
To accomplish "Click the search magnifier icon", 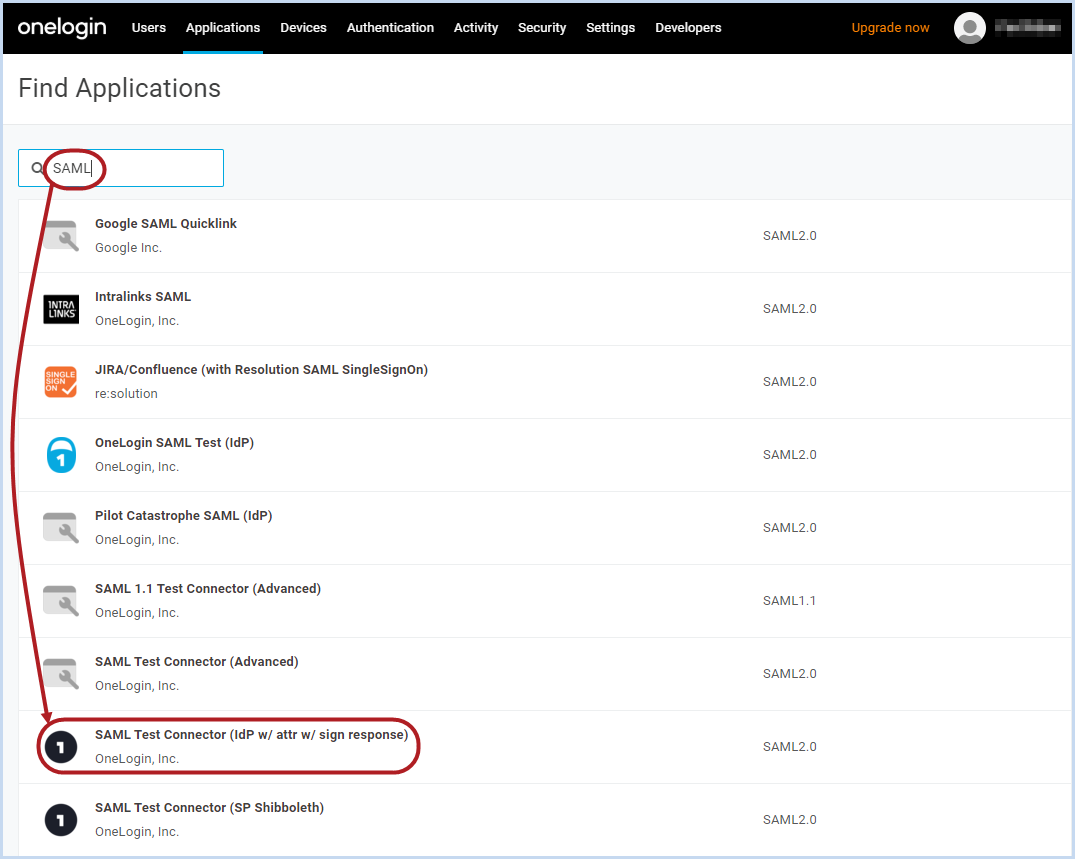I will [38, 168].
